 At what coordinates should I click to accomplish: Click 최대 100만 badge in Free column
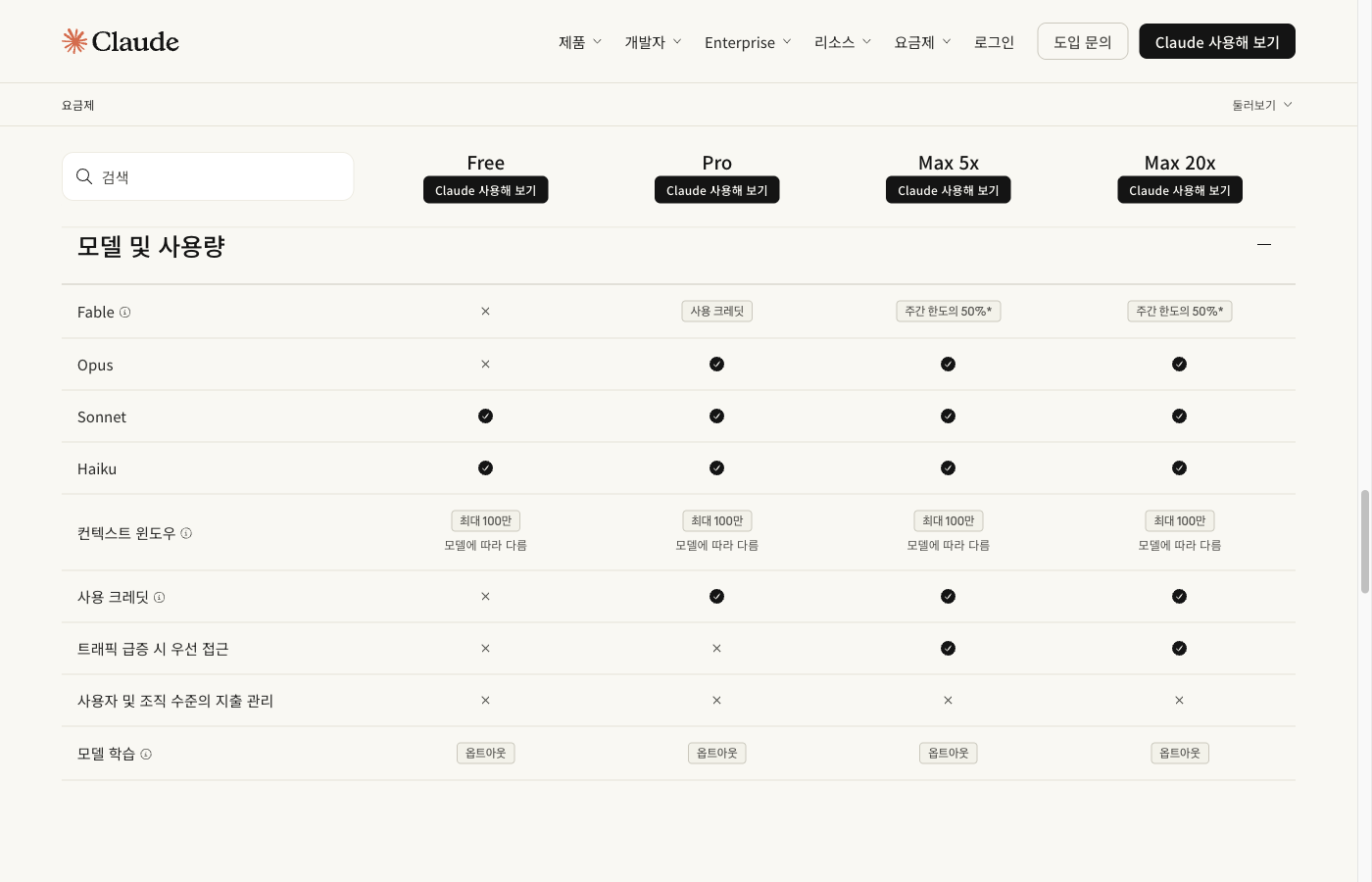coord(485,521)
